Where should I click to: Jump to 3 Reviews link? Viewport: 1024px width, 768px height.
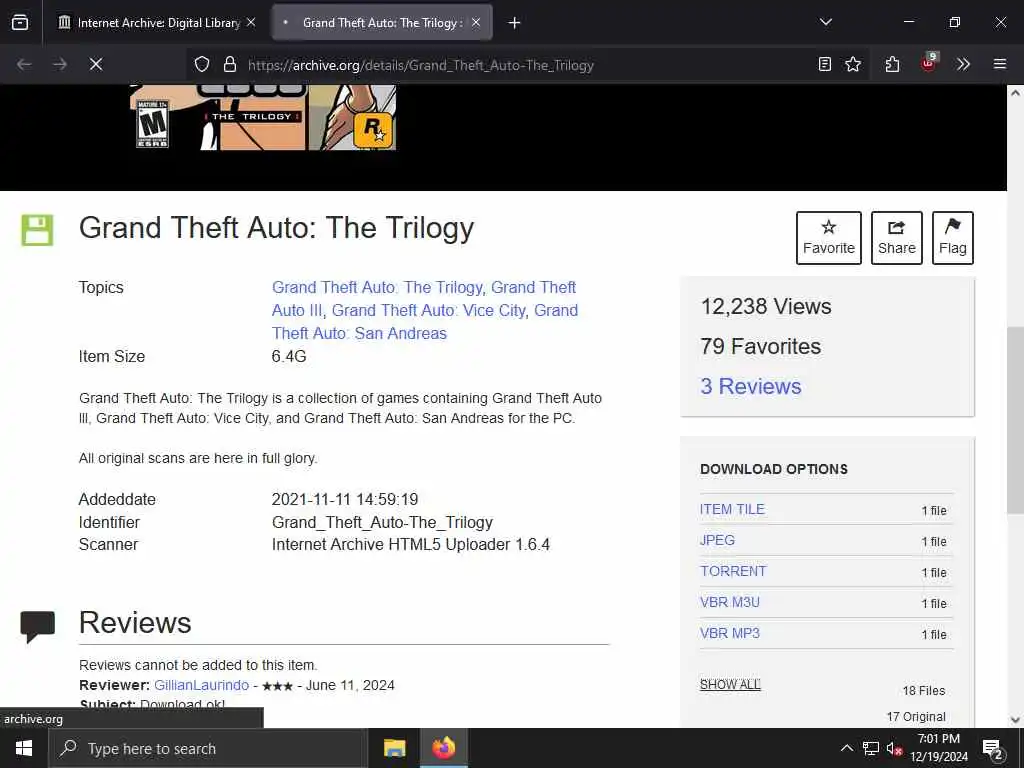click(751, 386)
